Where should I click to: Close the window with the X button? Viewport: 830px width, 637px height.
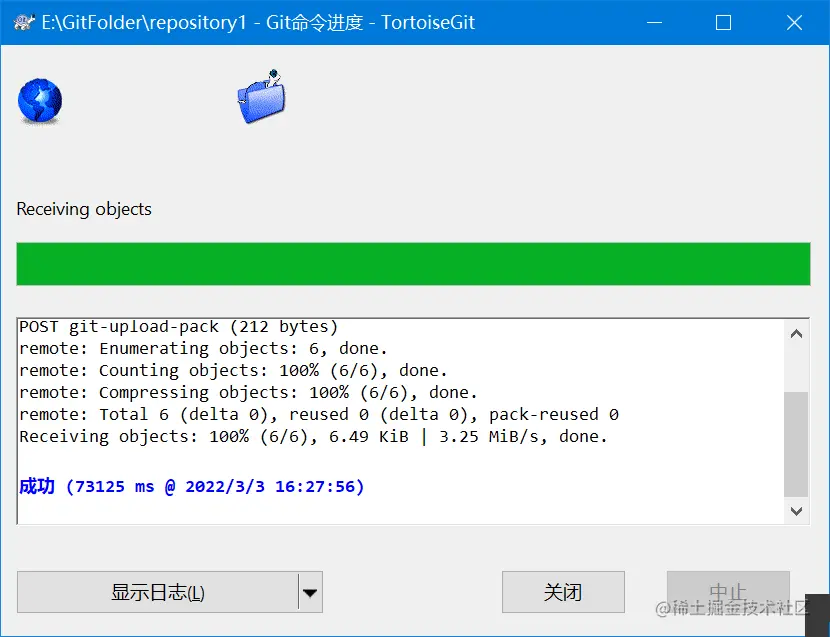point(794,22)
